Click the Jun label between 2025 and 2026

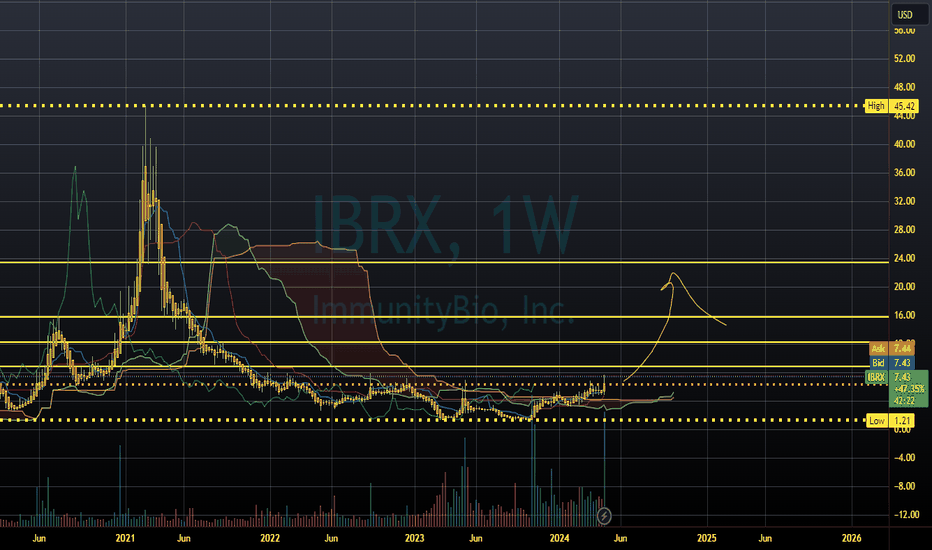tap(765, 538)
